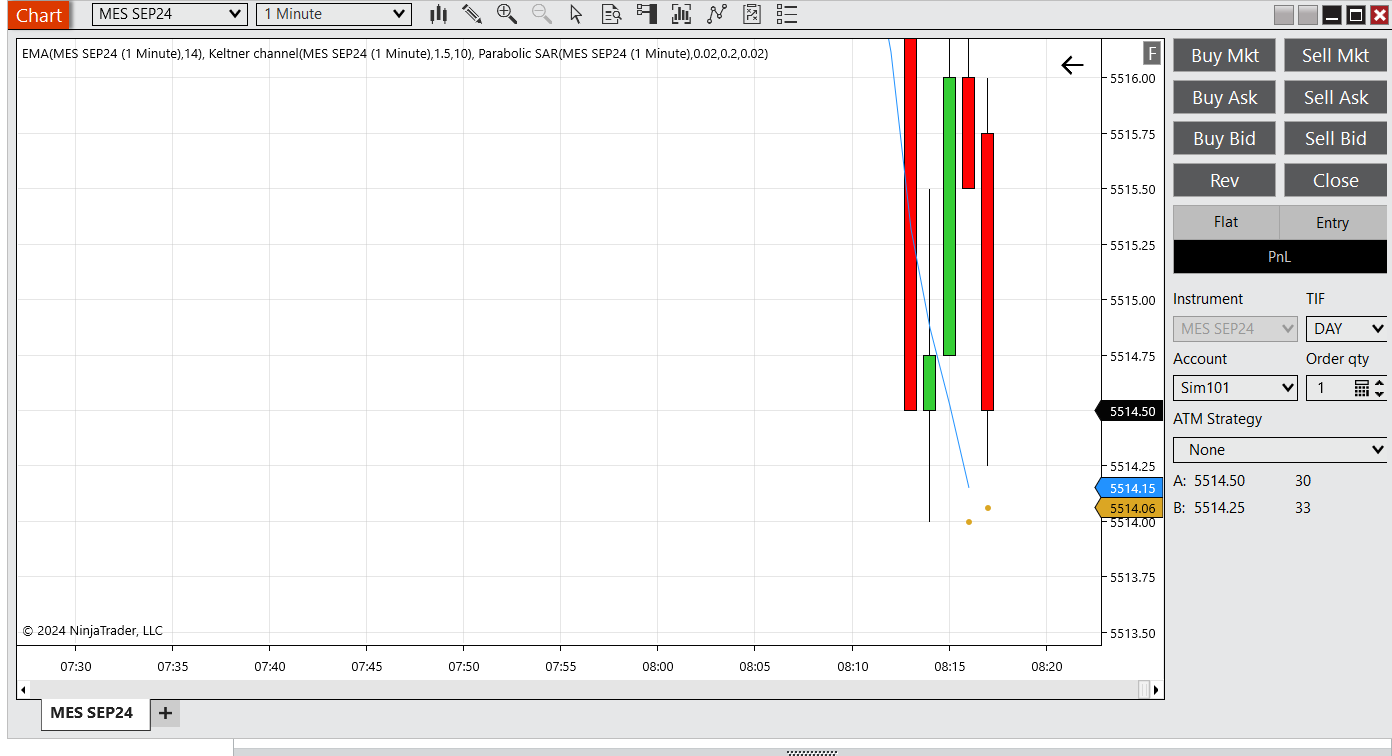Open the 1 Minute interval dropdown
1392x756 pixels.
point(334,14)
